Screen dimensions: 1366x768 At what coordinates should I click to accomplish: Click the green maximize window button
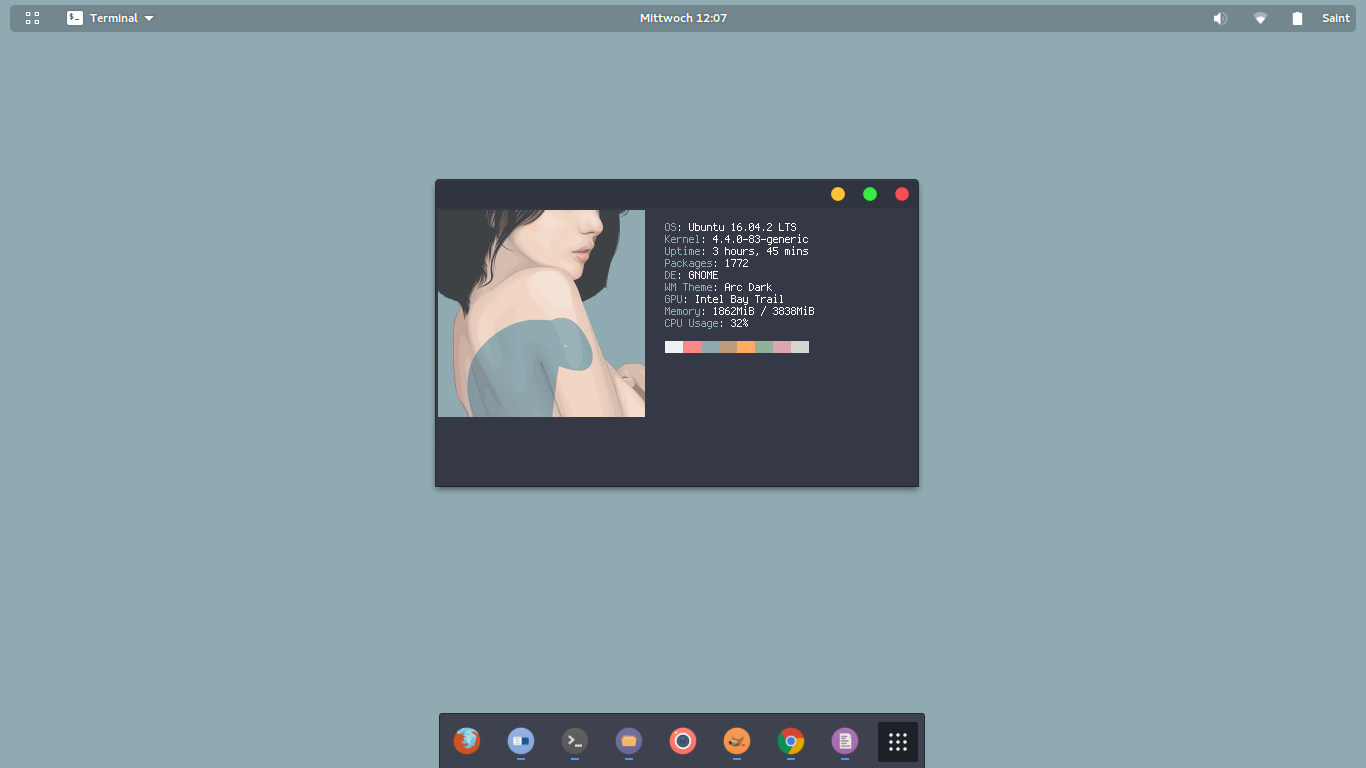[x=870, y=194]
